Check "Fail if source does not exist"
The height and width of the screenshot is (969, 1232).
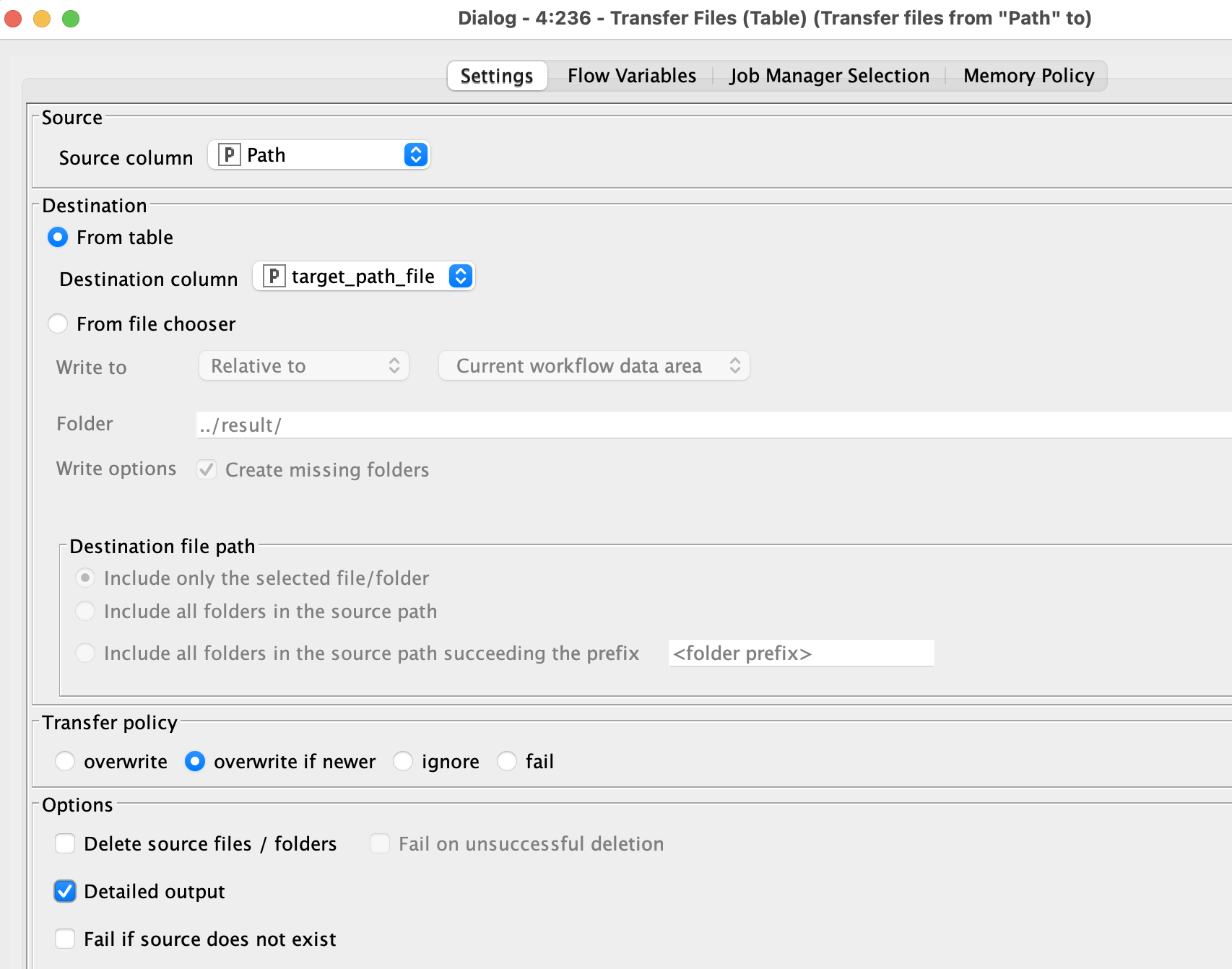tap(65, 939)
